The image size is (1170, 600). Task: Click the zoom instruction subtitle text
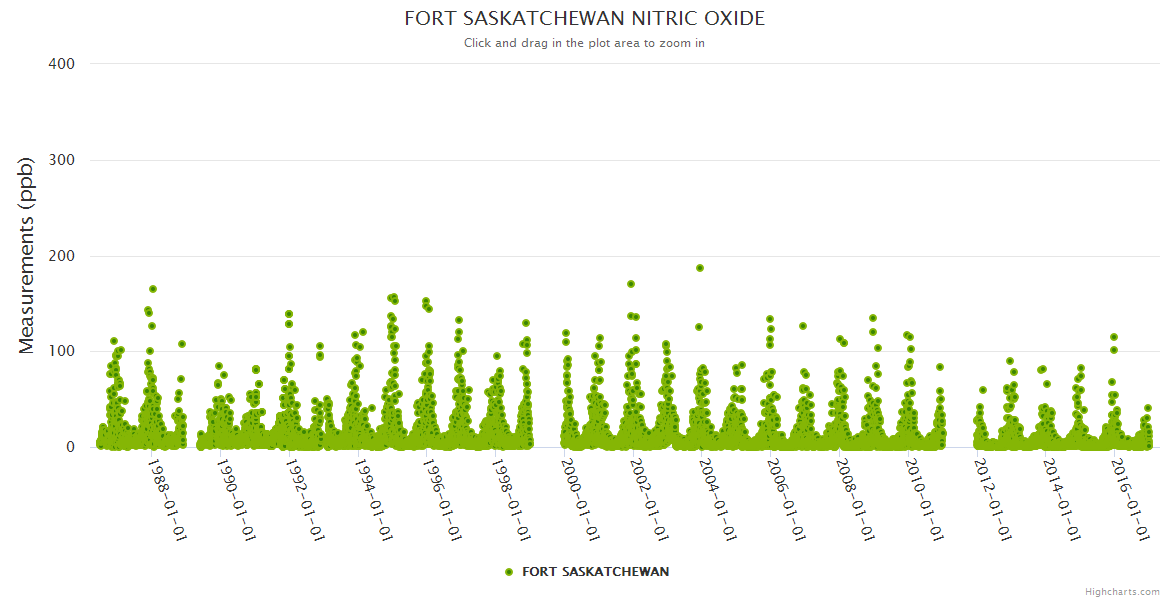pyautogui.click(x=585, y=43)
